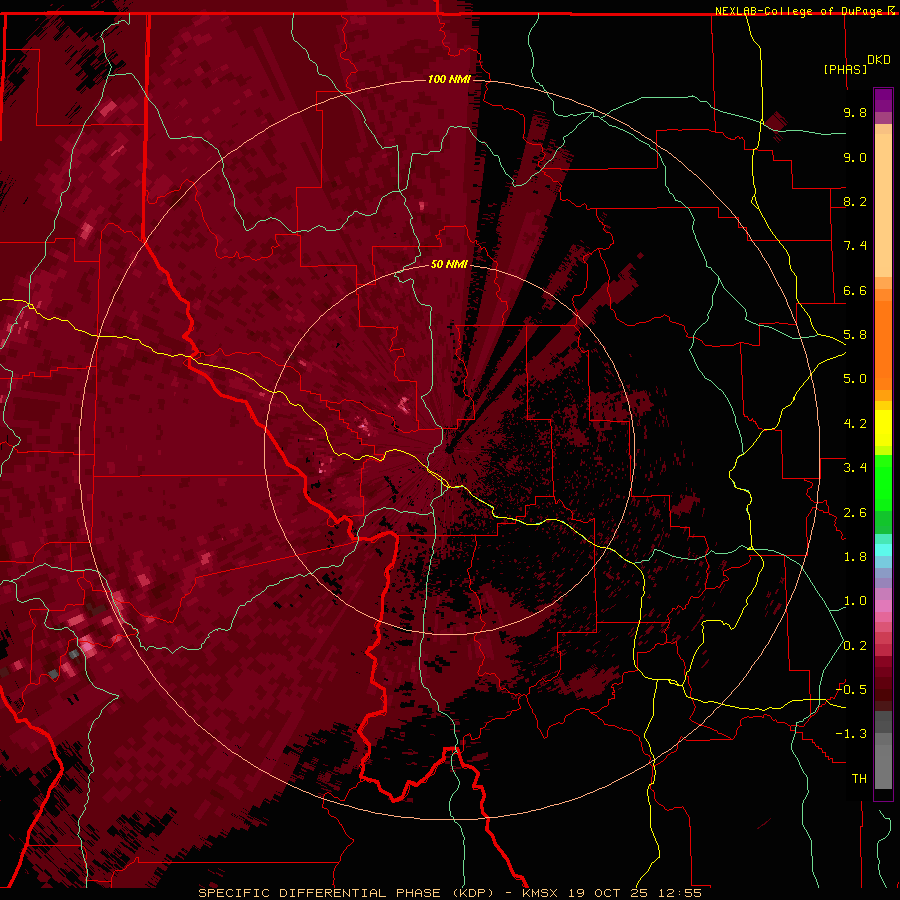Click the 'DKD' units label above legend
The image size is (900, 900).
coord(879,60)
